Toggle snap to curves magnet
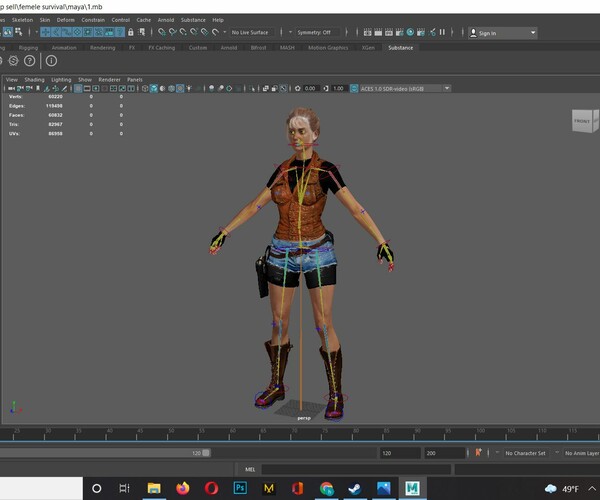Image resolution: width=600 pixels, height=500 pixels. click(172, 33)
